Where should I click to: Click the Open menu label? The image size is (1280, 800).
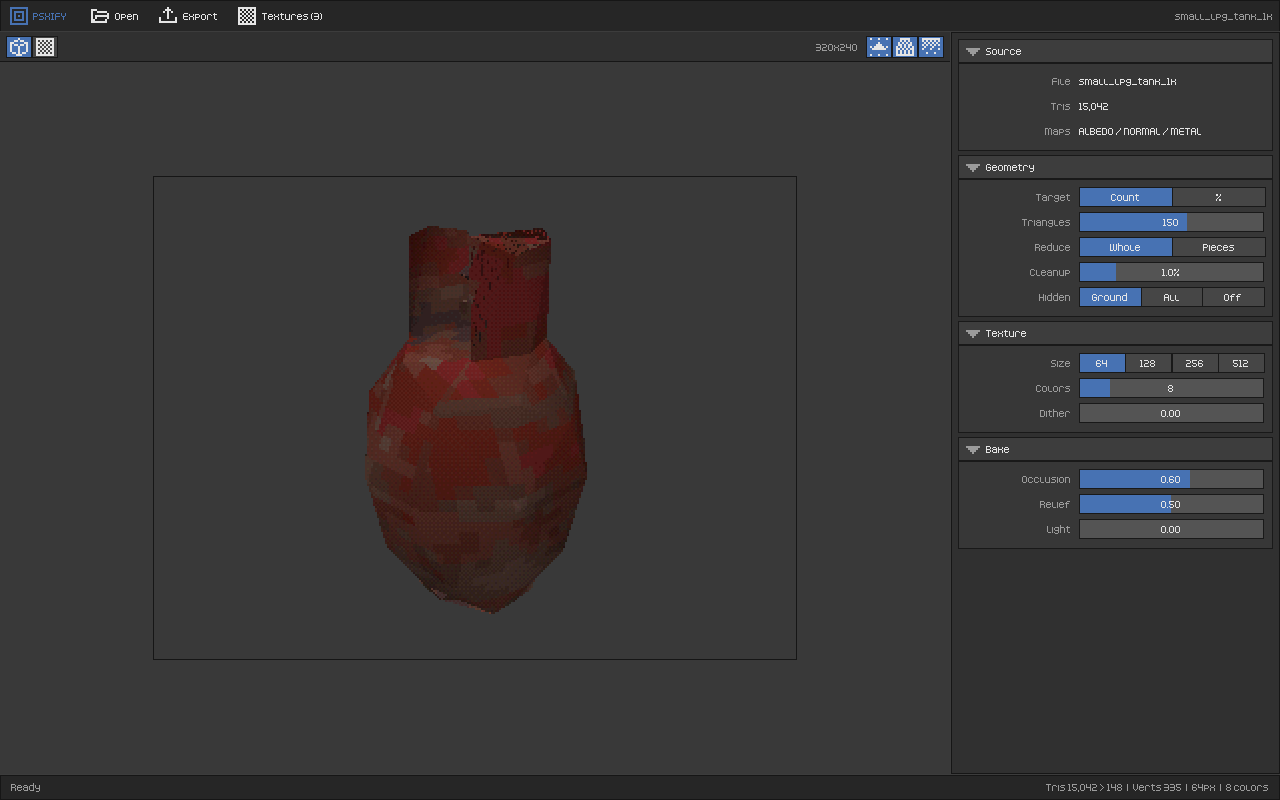[126, 17]
